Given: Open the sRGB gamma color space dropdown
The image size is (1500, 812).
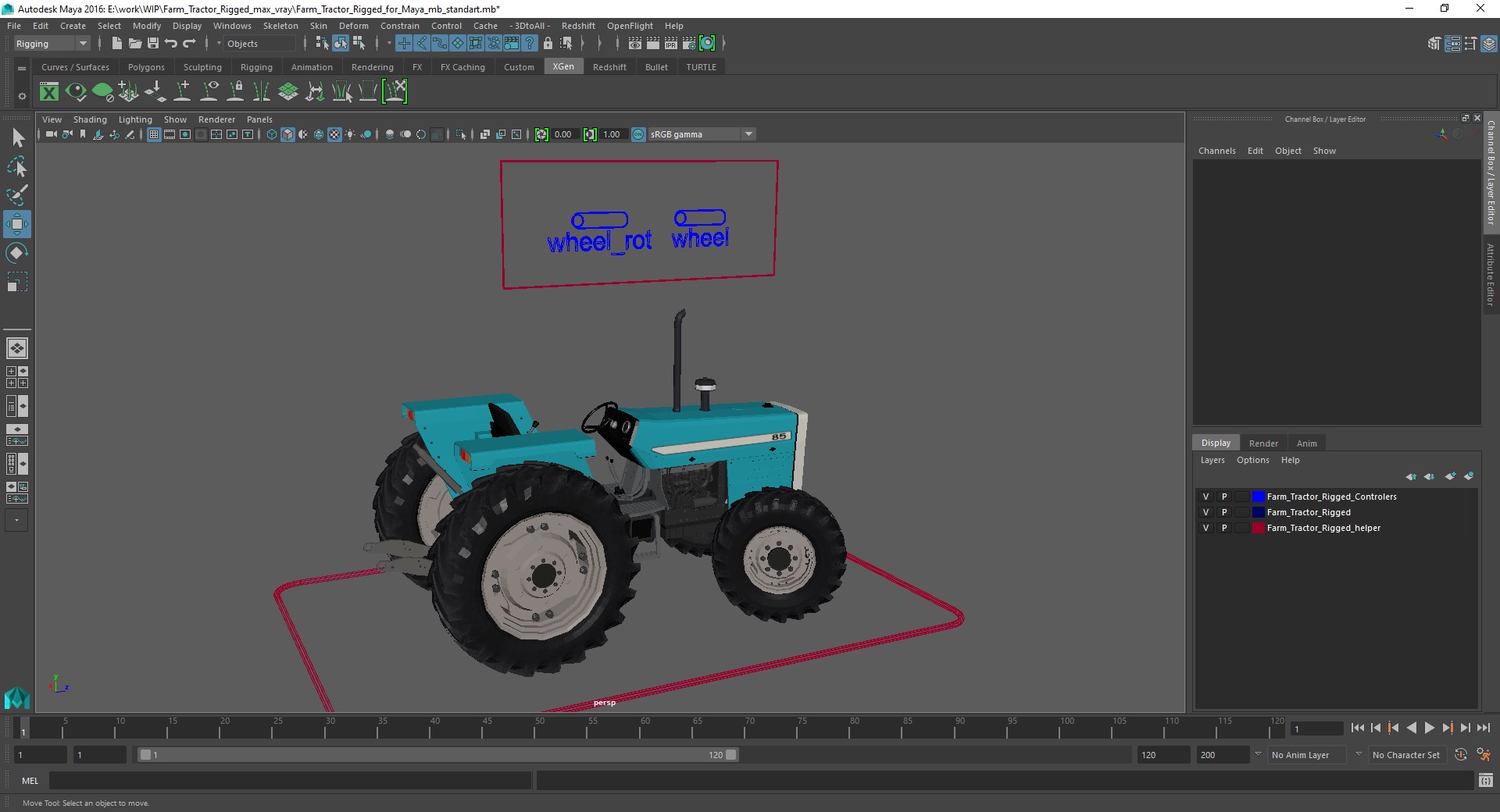Looking at the screenshot, I should coord(702,134).
